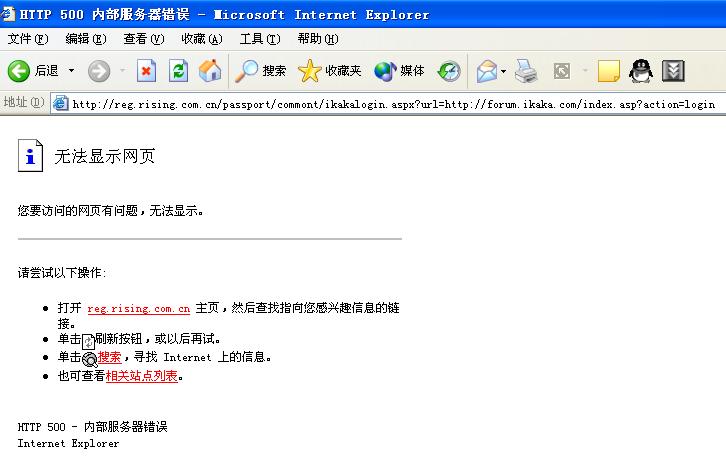The width and height of the screenshot is (726, 469).
Task: Launch the QQ penguin toolbar icon
Action: coord(641,71)
